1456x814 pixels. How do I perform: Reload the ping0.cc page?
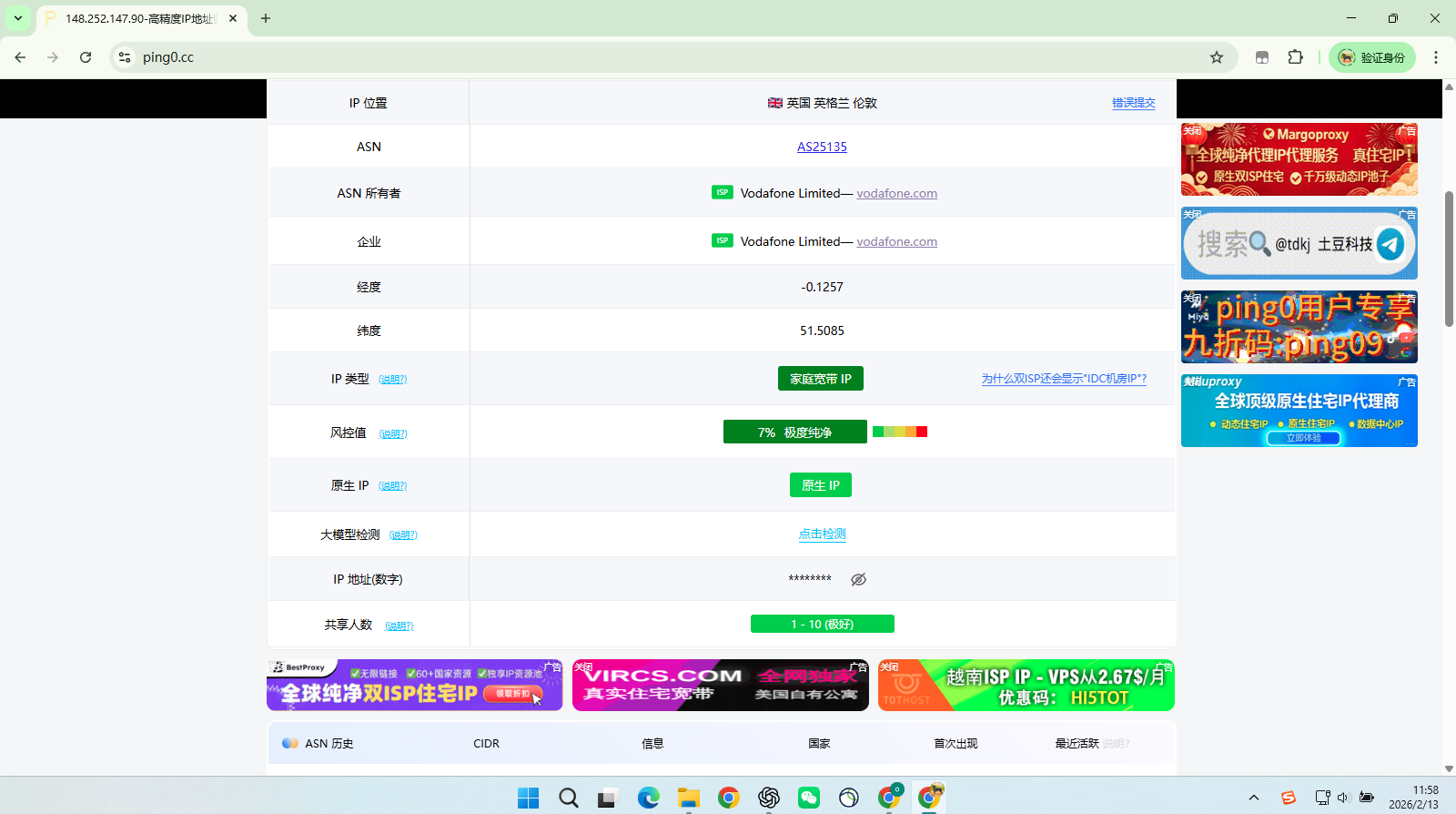[86, 57]
